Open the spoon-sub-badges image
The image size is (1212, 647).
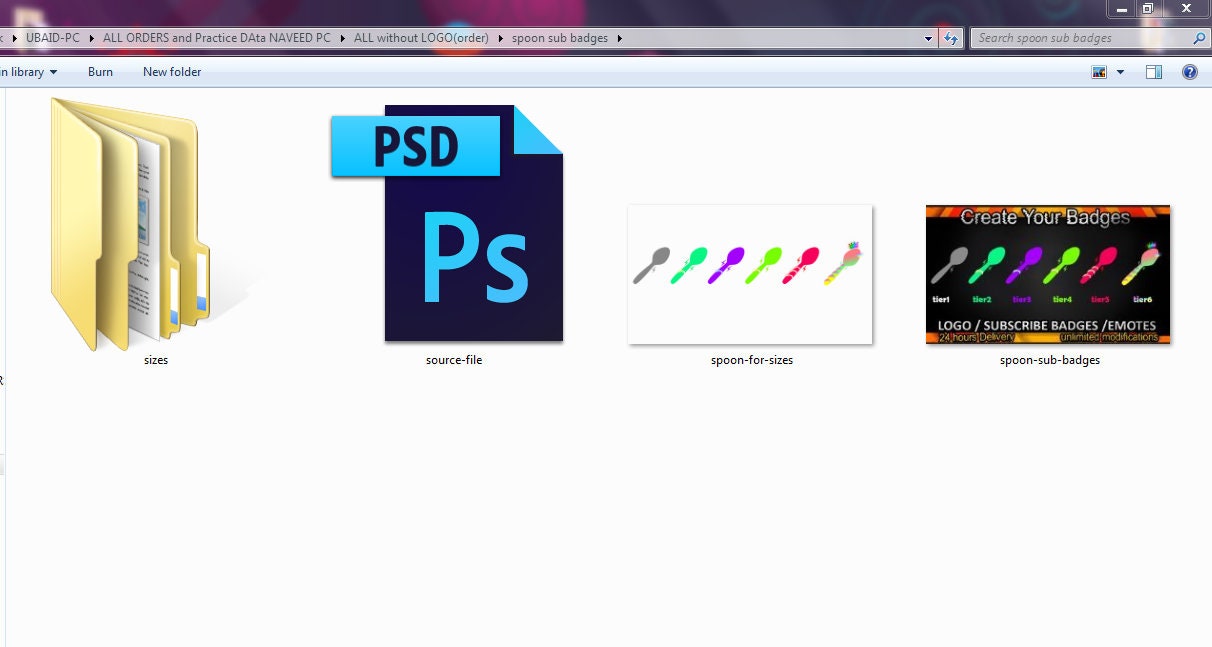1047,275
